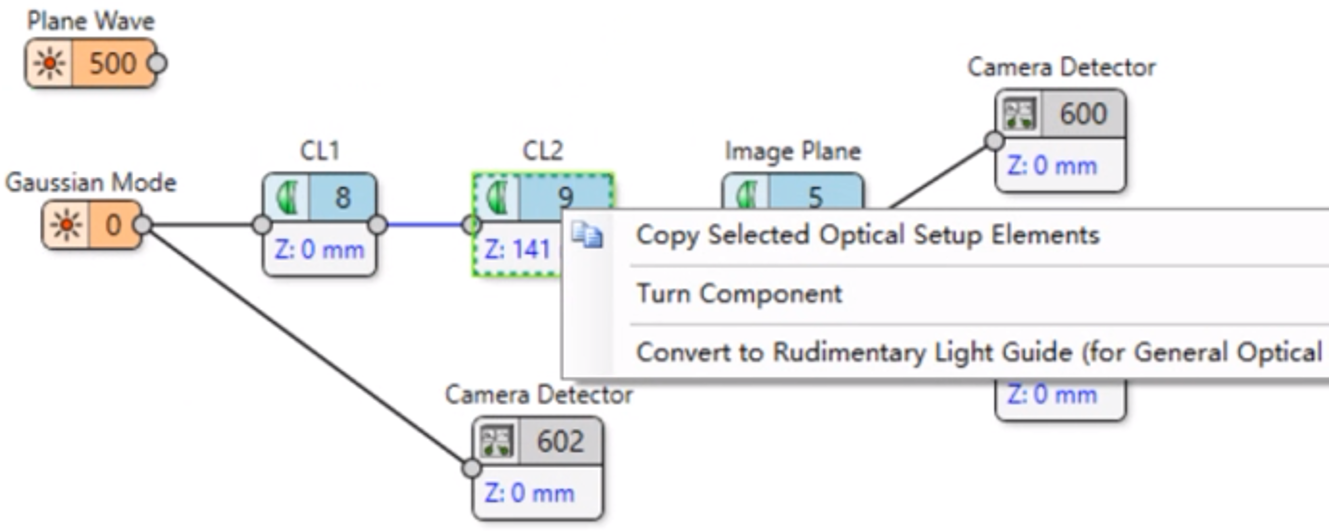Select index number 500 on Plane Wave
Image resolution: width=1338 pixels, height=531 pixels.
click(x=113, y=65)
